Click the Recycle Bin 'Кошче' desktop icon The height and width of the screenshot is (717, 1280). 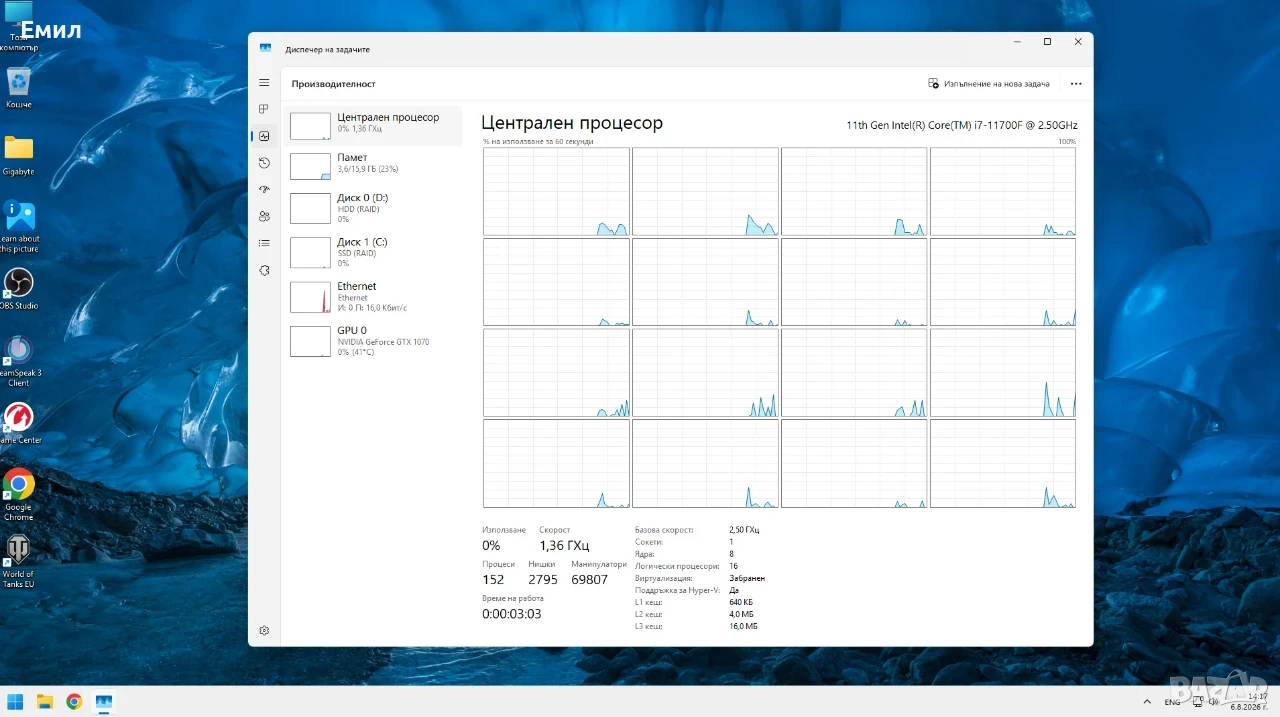coord(19,88)
